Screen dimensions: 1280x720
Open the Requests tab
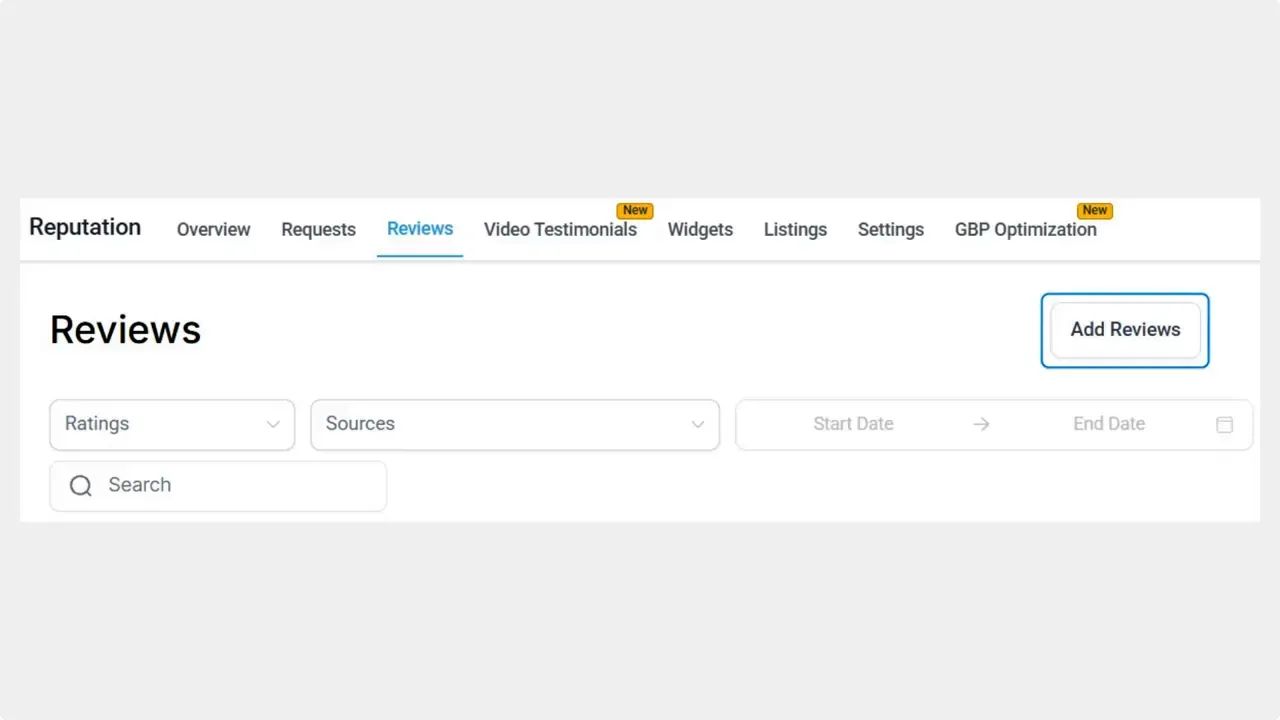pyautogui.click(x=318, y=229)
